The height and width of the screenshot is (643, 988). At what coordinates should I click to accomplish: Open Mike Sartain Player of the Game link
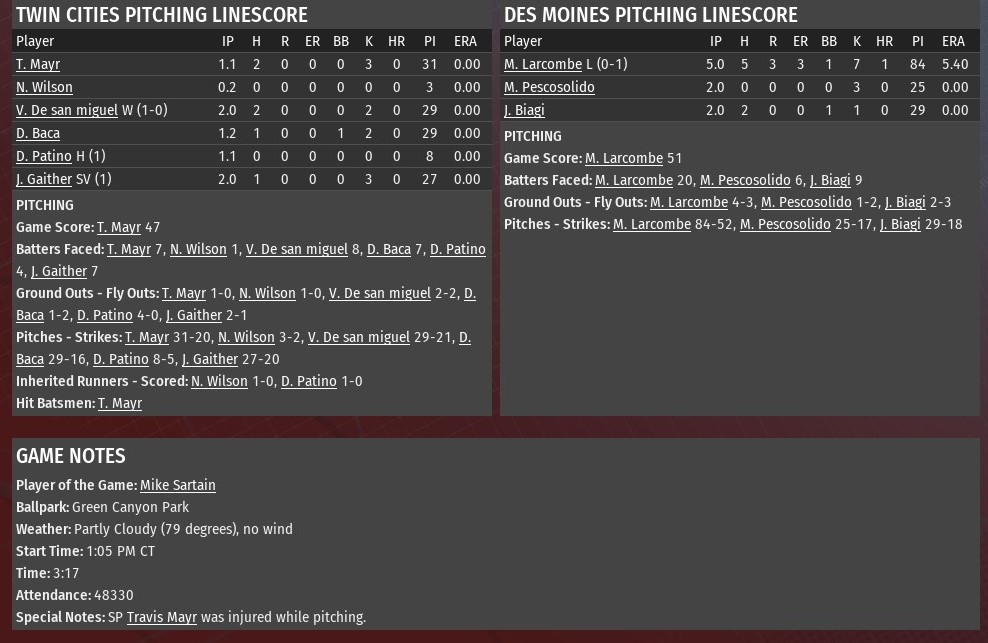178,485
